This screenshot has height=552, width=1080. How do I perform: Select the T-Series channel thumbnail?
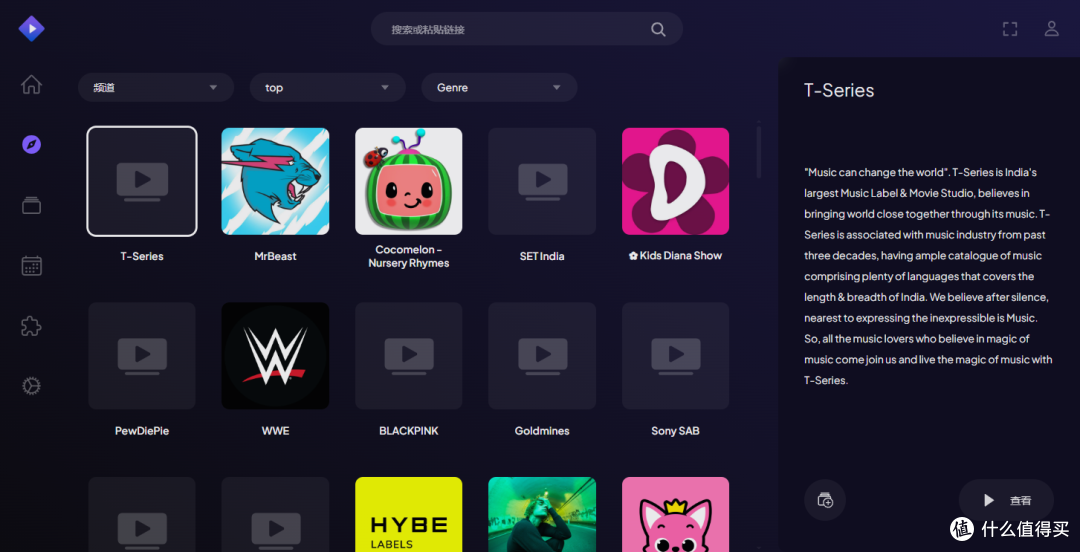tap(142, 181)
